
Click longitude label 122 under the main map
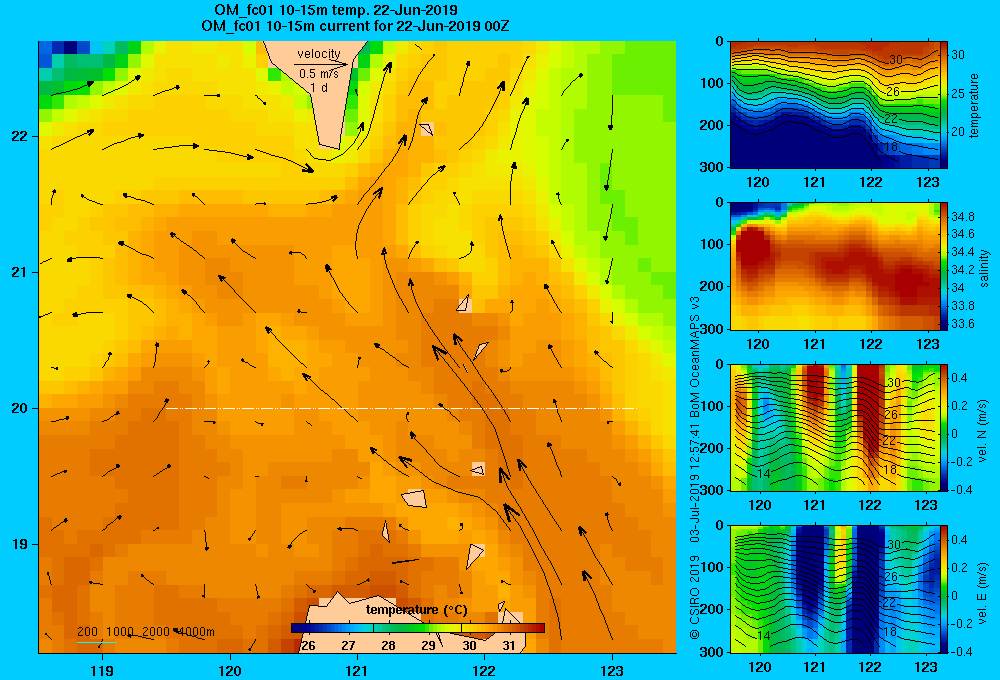click(485, 670)
